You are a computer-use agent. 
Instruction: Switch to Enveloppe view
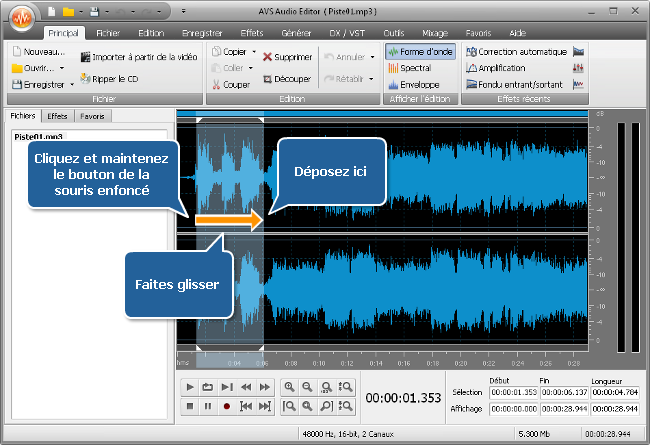pyautogui.click(x=416, y=85)
